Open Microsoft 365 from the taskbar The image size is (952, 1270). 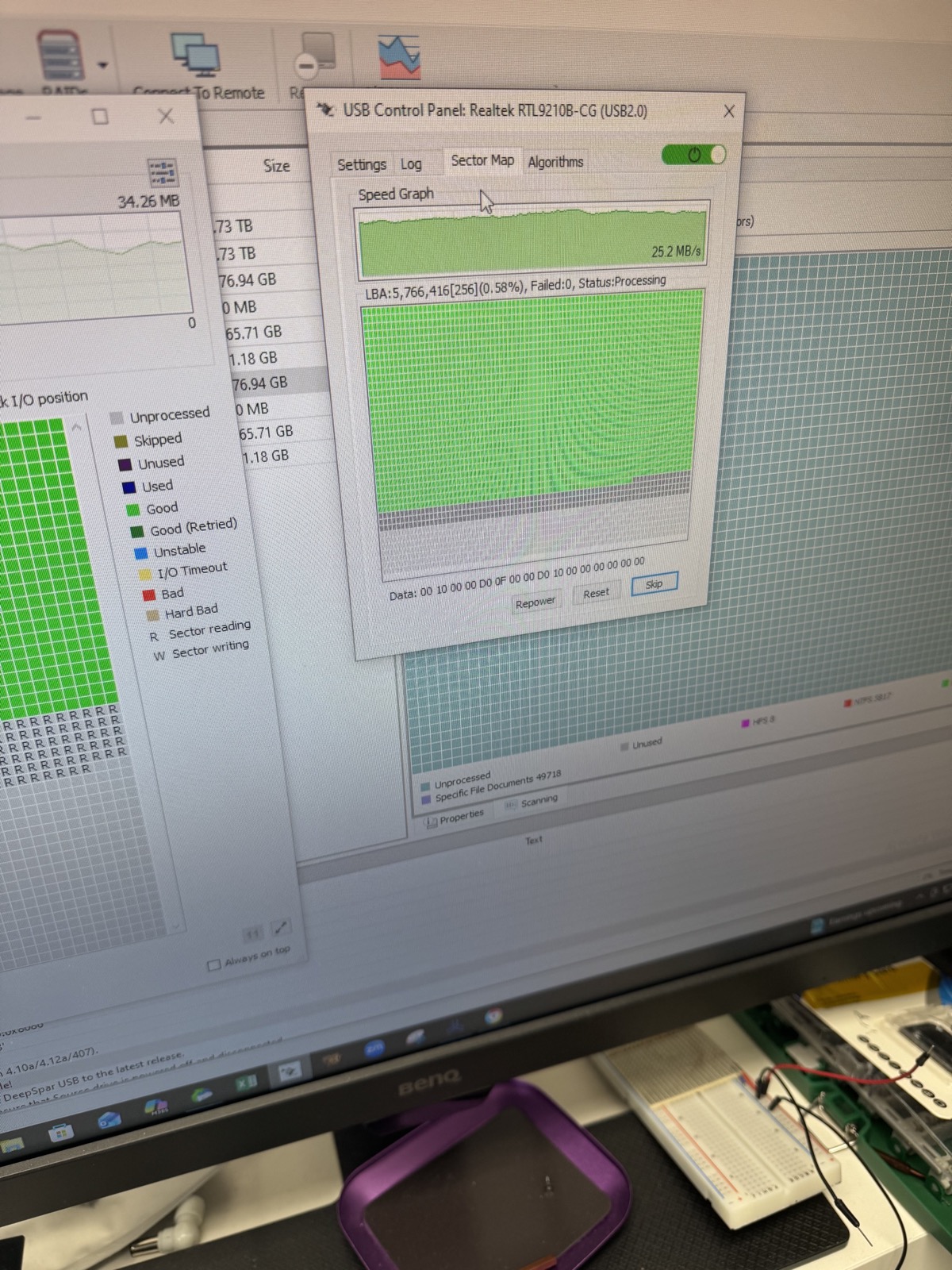(155, 1107)
